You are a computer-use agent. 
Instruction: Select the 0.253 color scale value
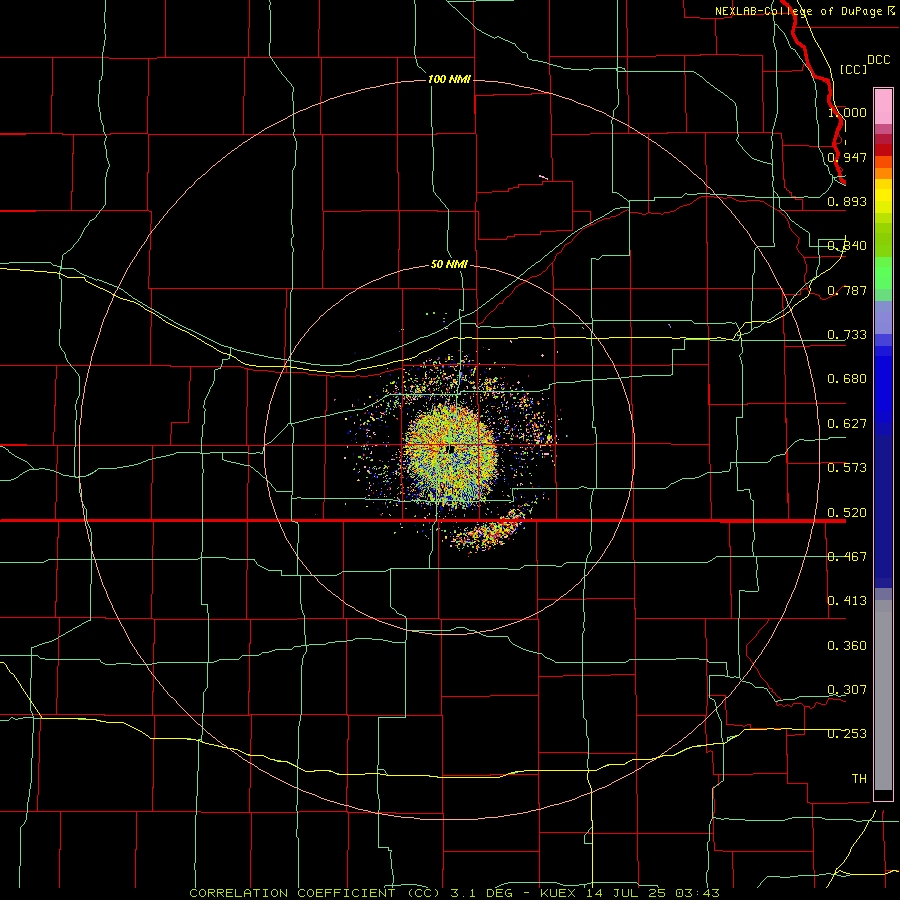[x=847, y=734]
